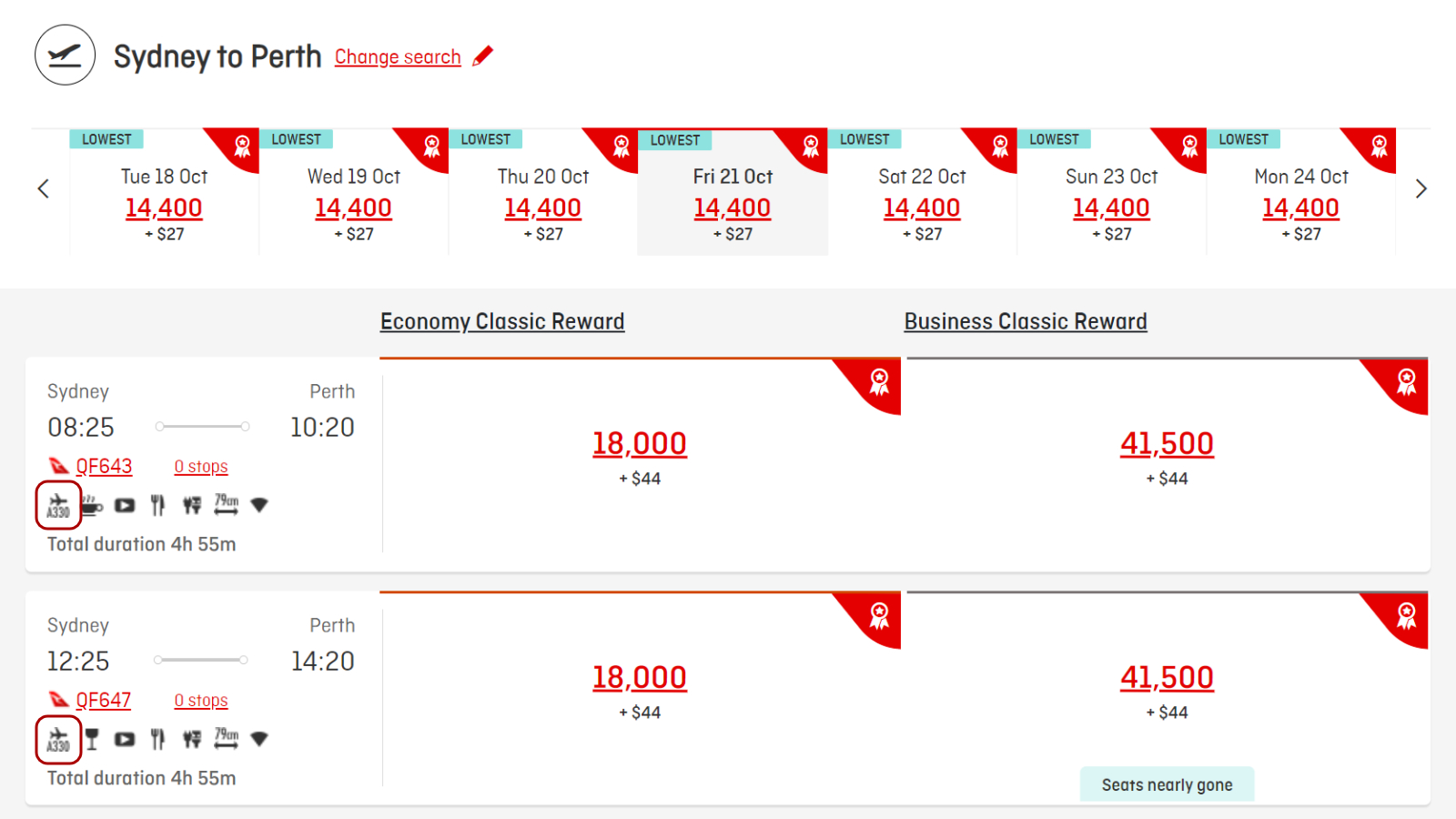Select the Sat 22 Oct date tab
This screenshot has height=819, width=1456.
tap(922, 192)
